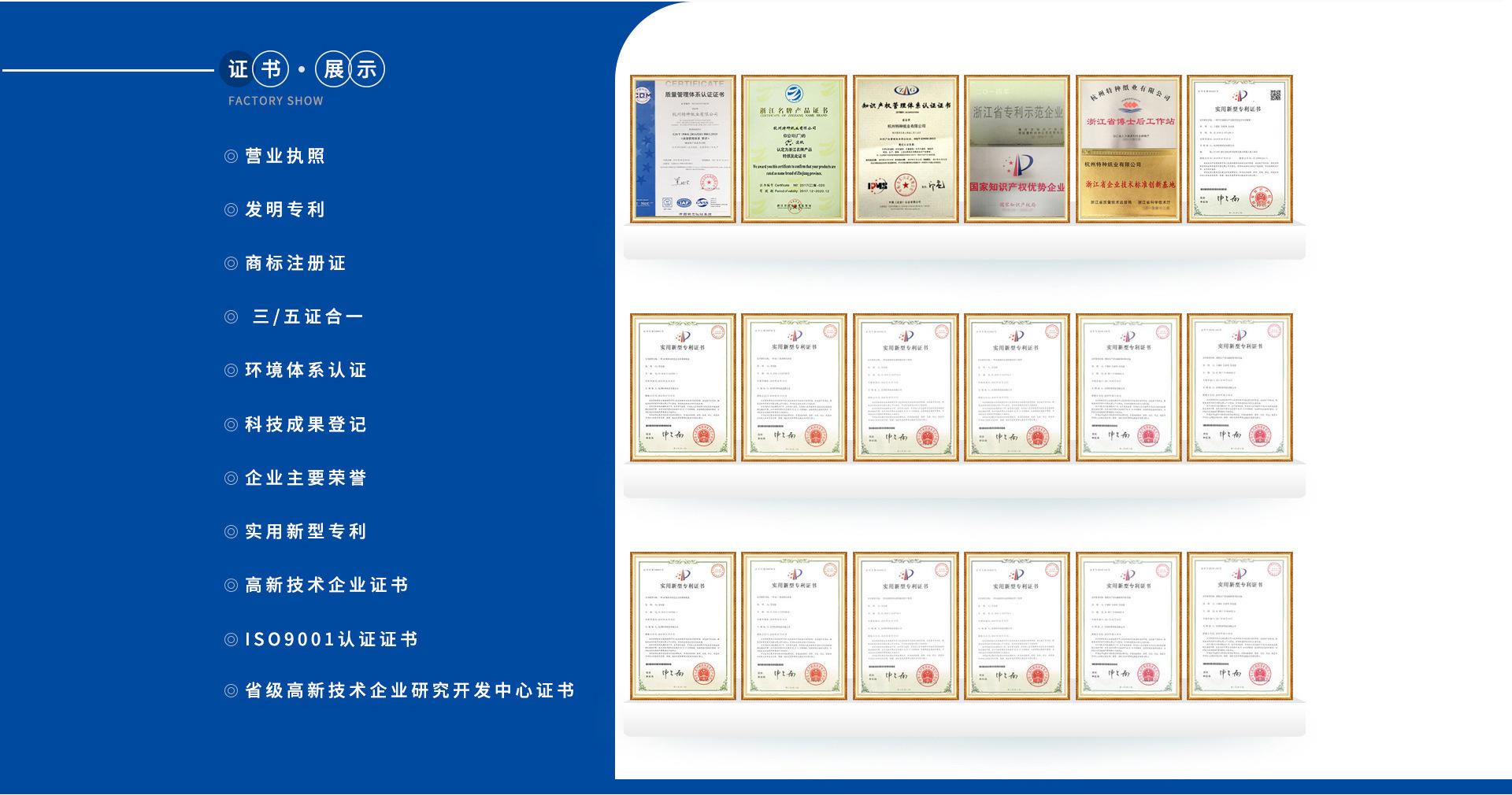Click the circle bullet icon beside 企业主要荣誉
1512x795 pixels.
point(231,479)
